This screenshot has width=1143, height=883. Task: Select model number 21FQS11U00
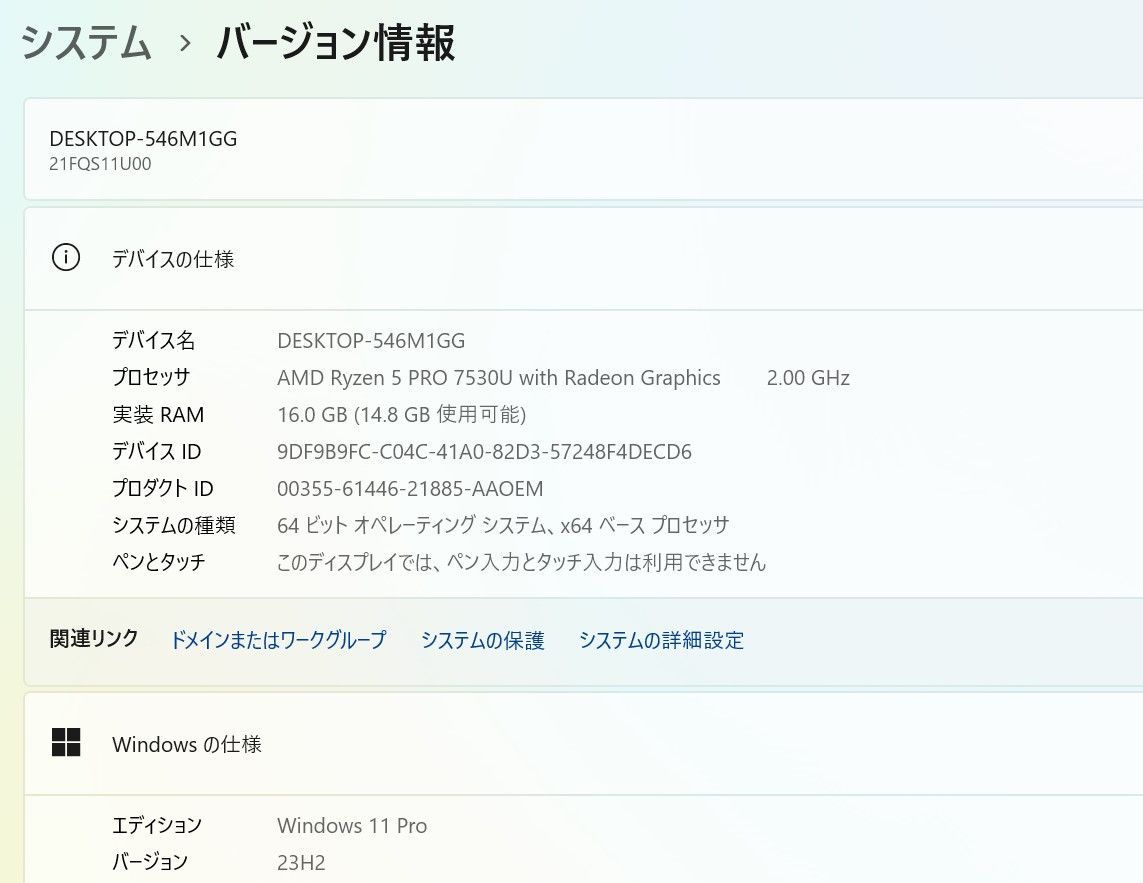(x=101, y=164)
